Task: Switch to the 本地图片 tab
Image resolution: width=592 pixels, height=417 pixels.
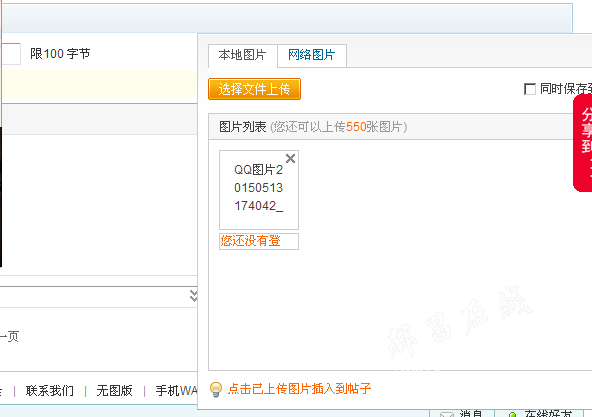Action: click(242, 55)
